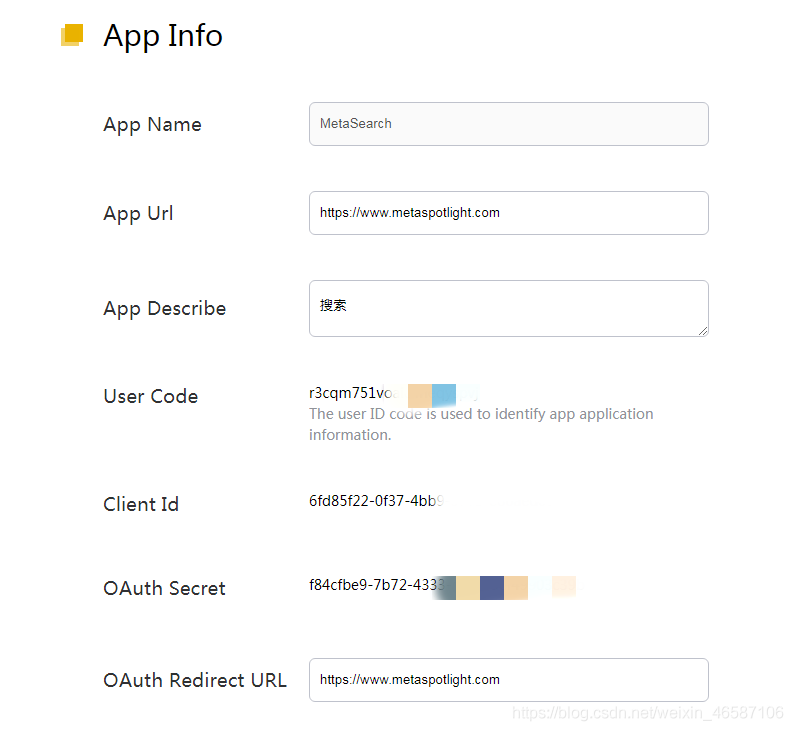This screenshot has height=731, width=793.
Task: Click the yellow App Info square icon
Action: click(72, 35)
